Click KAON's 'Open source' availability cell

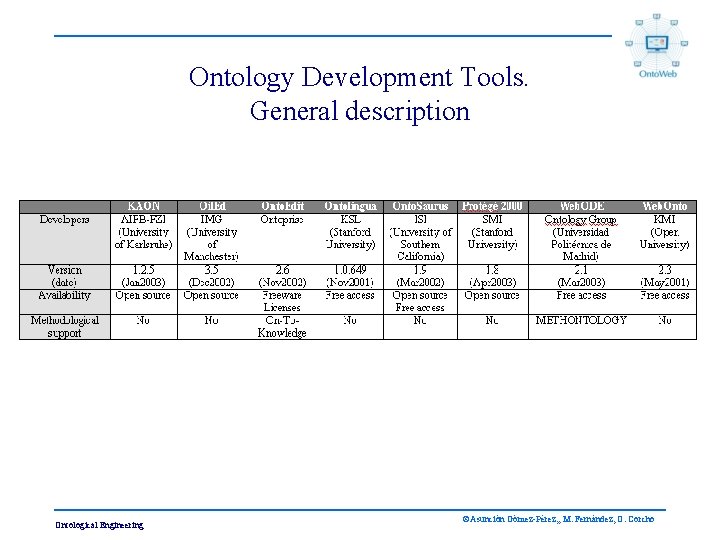click(144, 302)
